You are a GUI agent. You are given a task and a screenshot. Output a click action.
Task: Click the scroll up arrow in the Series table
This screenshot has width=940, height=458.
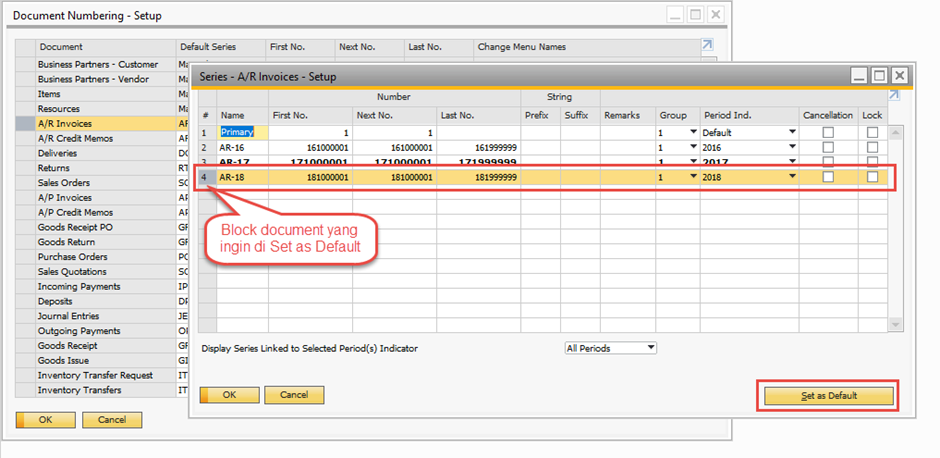(896, 133)
